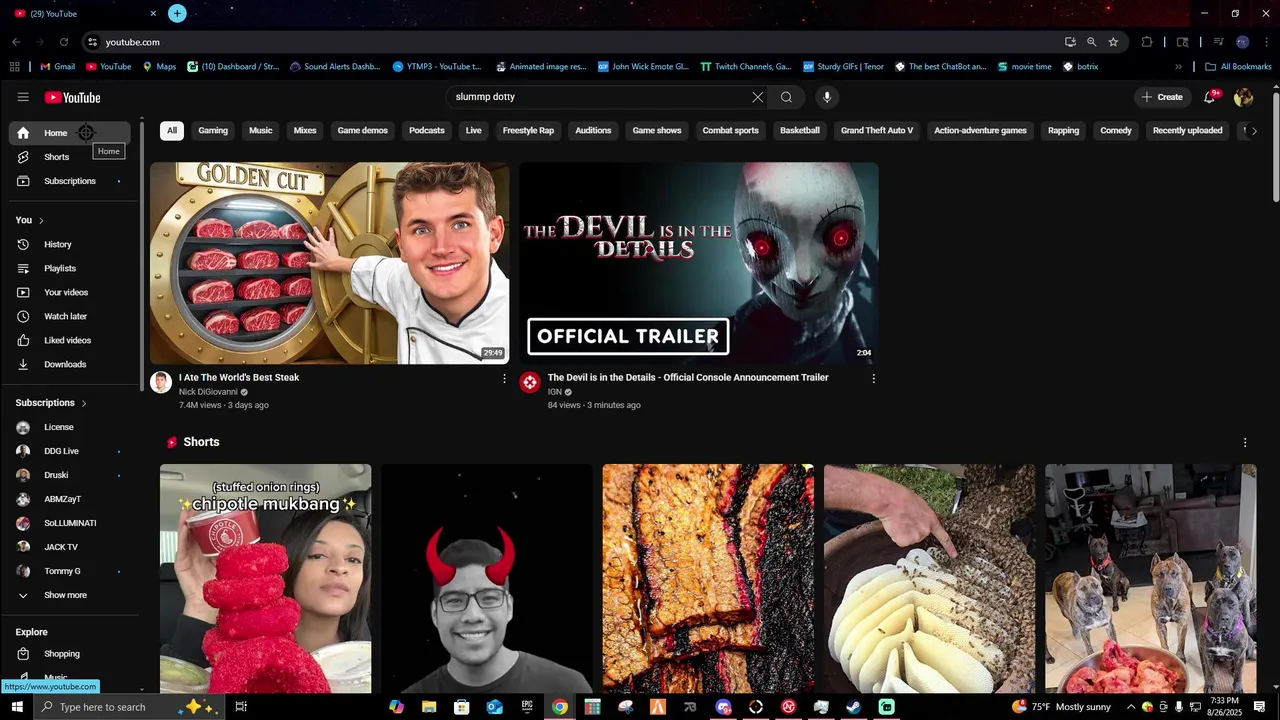Select the All filter chip

pos(172,131)
